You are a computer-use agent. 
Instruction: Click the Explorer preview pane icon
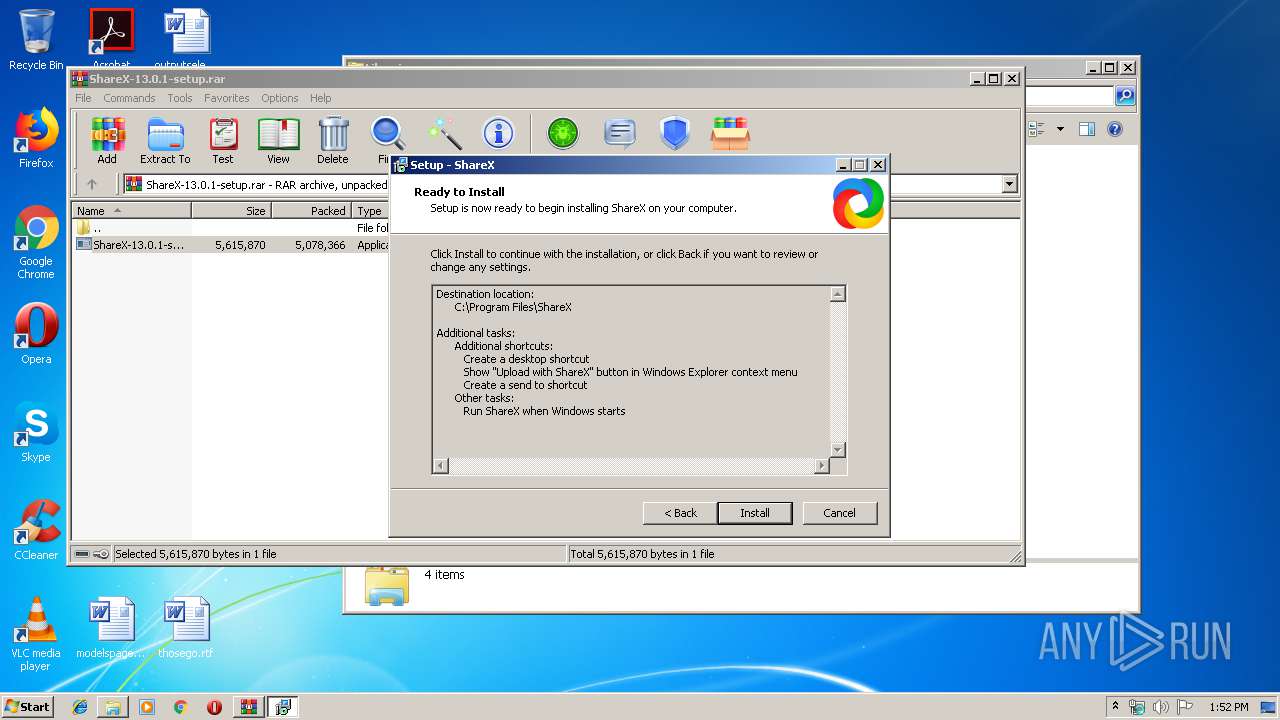1087,129
